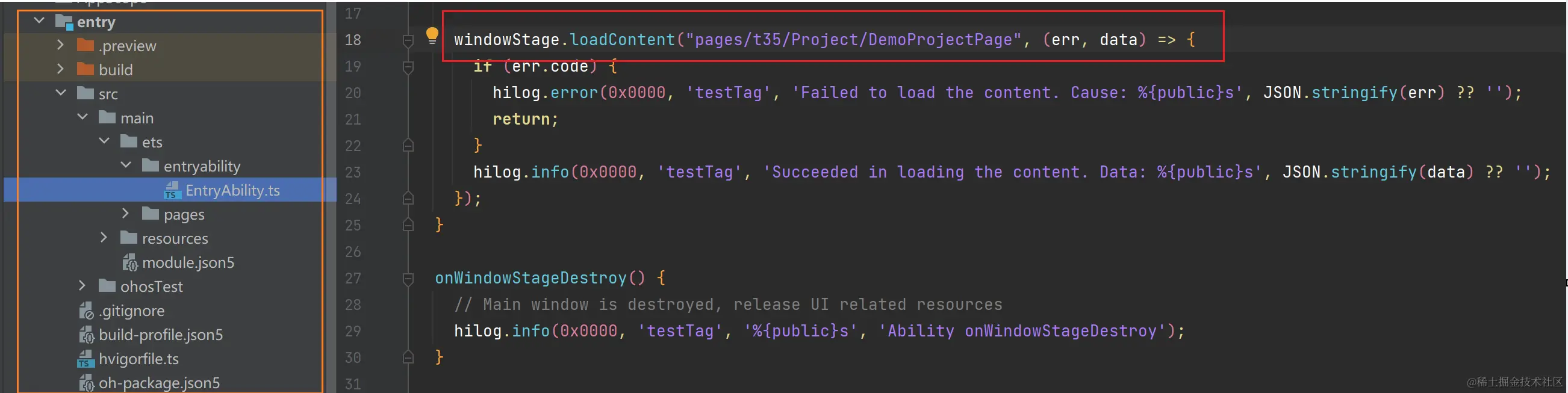This screenshot has width=1568, height=393.
Task: Click the orange .preview folder icon
Action: [x=86, y=46]
